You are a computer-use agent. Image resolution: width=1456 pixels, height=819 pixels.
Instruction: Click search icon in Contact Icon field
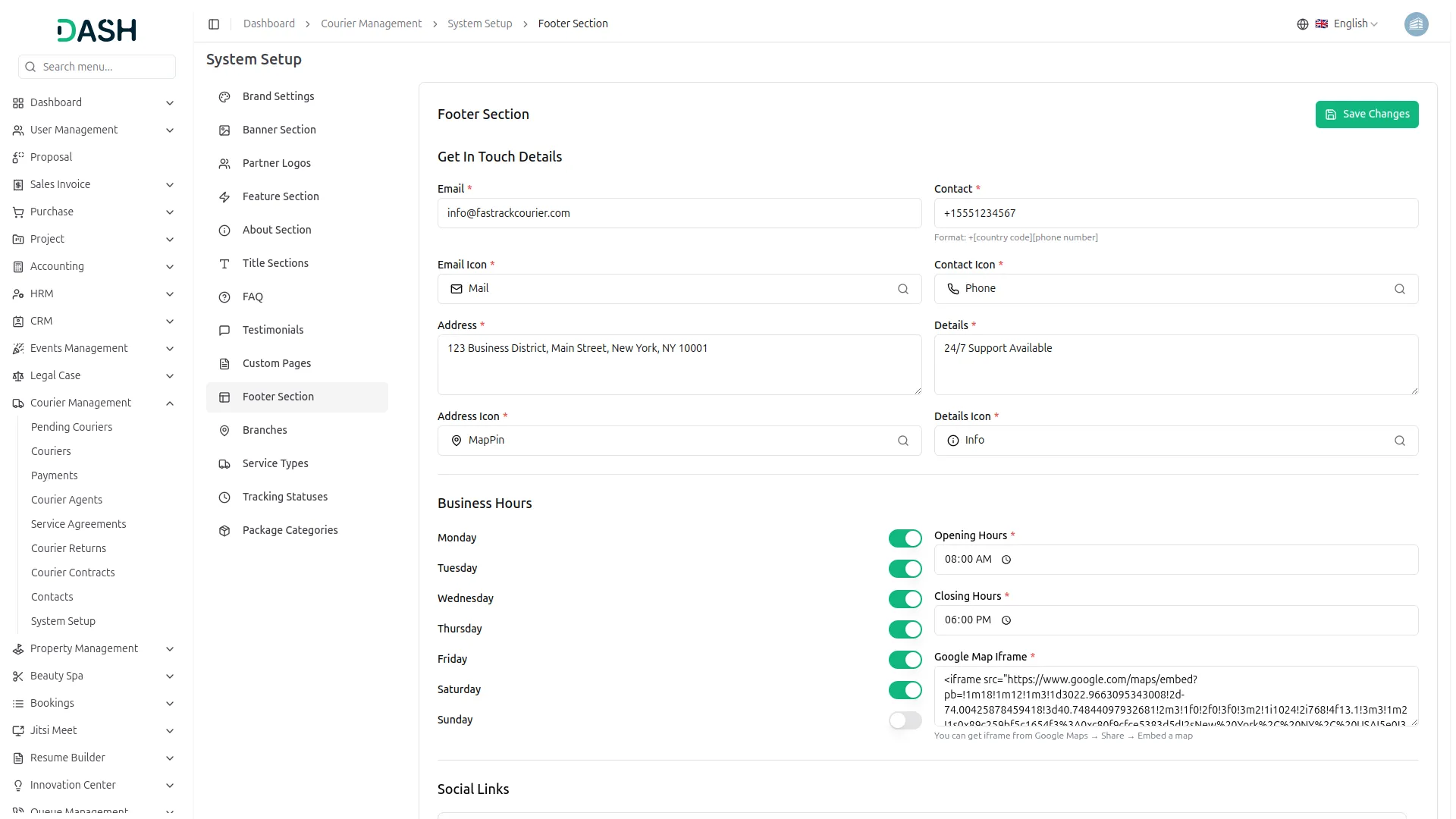(x=1399, y=289)
